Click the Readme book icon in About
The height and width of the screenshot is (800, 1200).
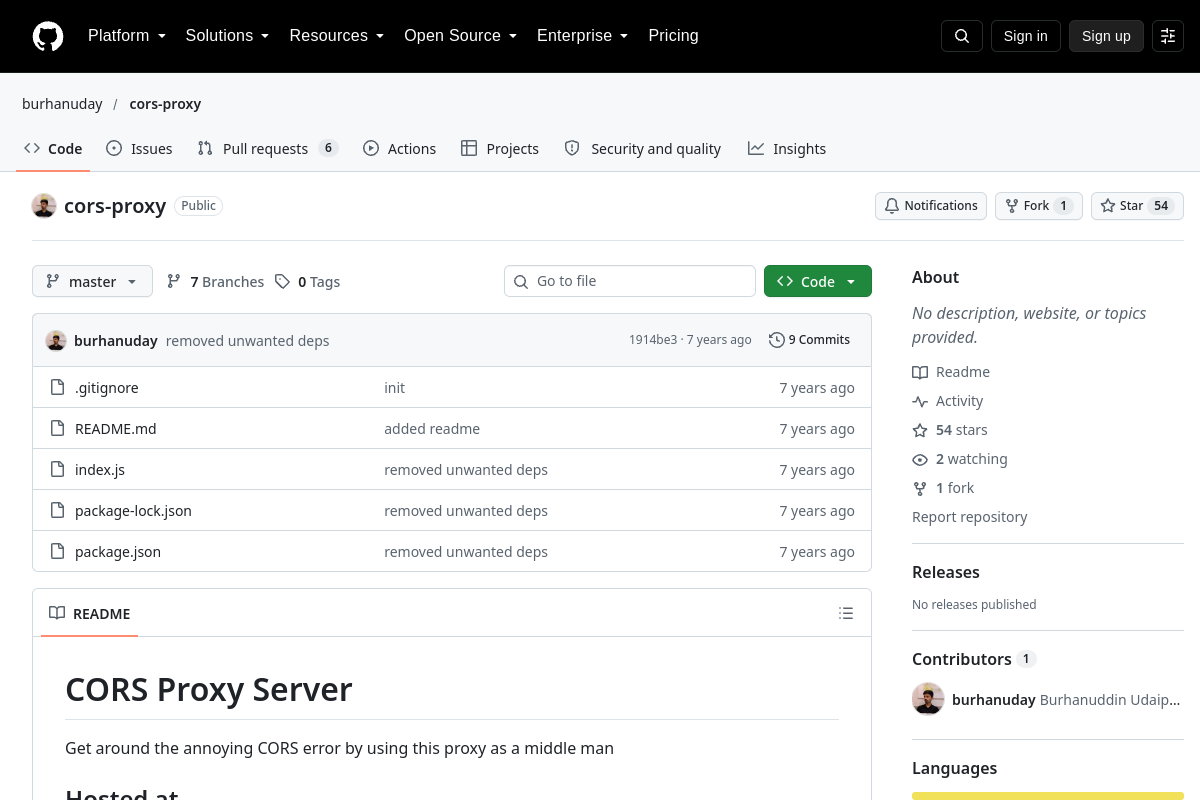[x=920, y=372]
